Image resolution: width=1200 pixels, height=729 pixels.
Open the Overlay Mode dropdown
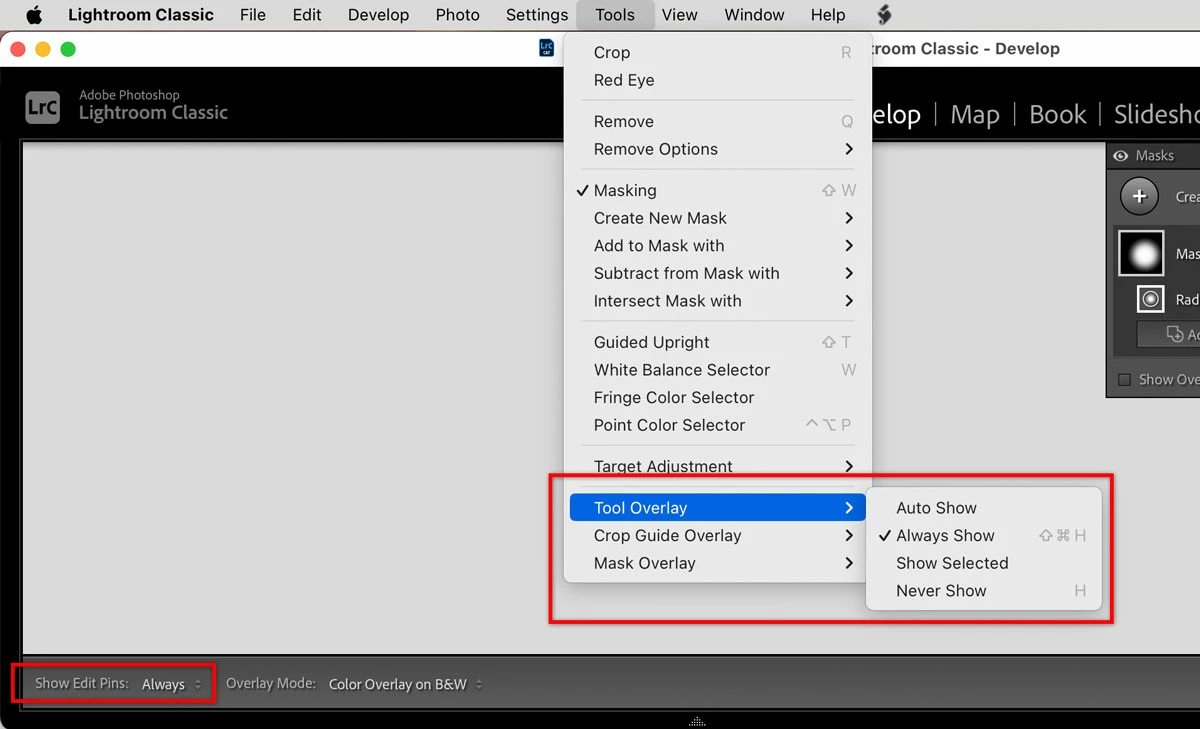point(405,685)
